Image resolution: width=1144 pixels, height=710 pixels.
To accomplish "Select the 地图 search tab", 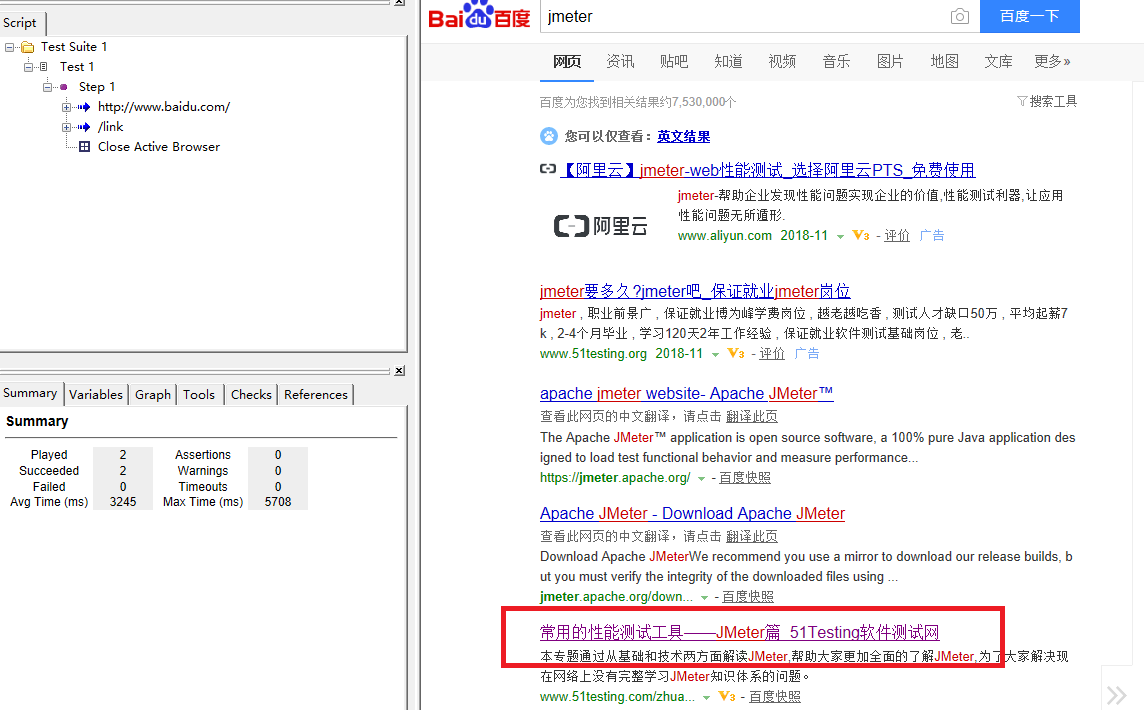I will coord(944,61).
